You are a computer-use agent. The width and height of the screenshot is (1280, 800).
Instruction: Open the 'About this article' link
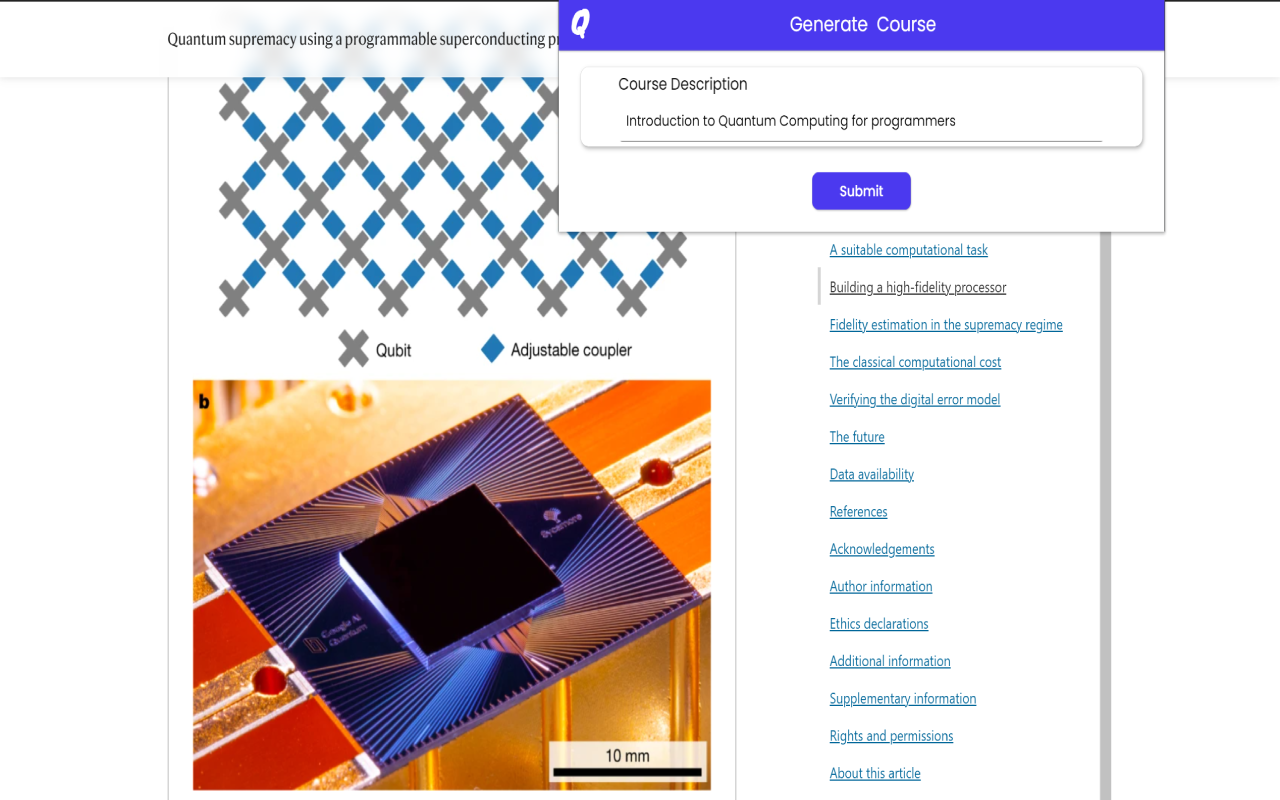(874, 773)
